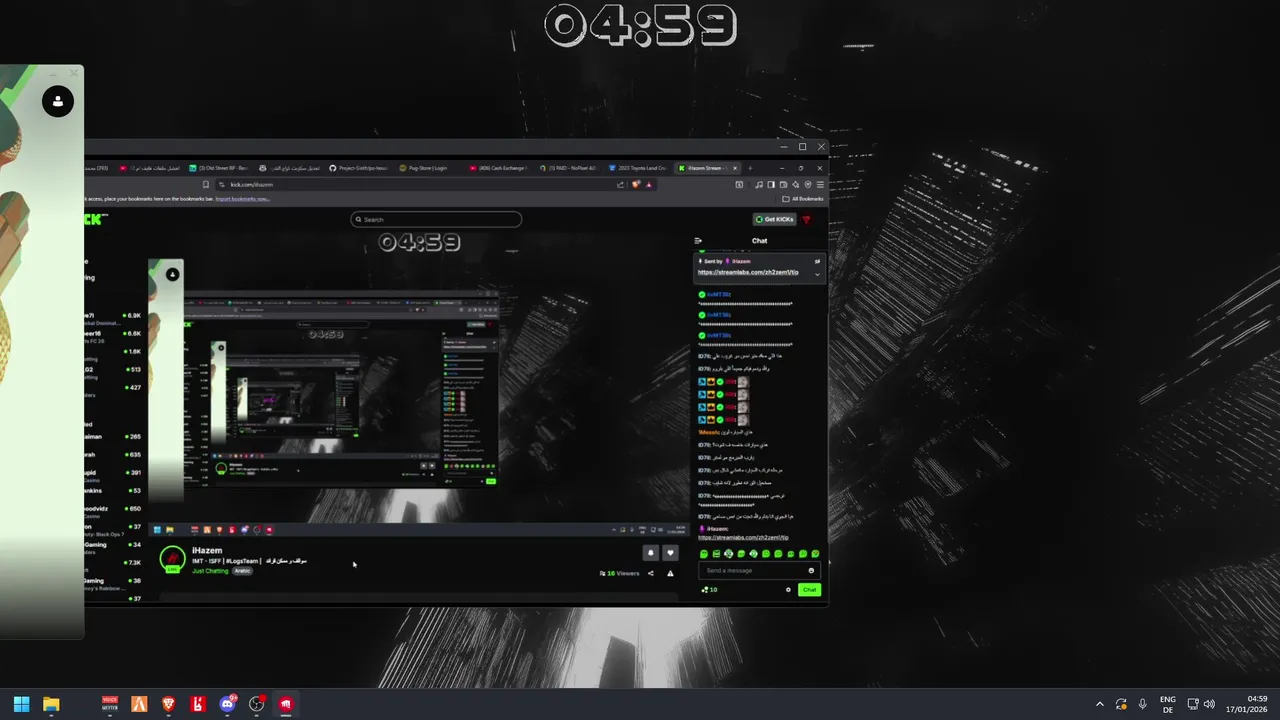This screenshot has height=720, width=1280.
Task: Click the Get KICKs button
Action: 775,219
